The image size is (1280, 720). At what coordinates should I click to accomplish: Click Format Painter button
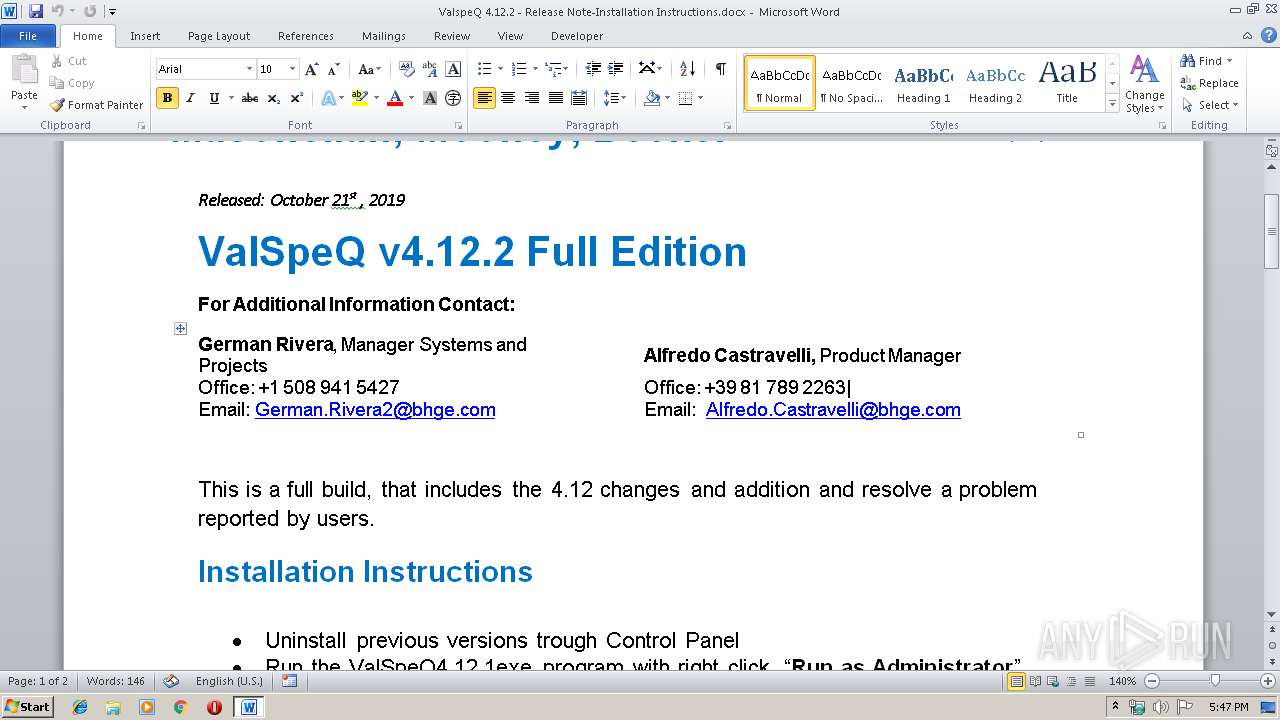coord(97,105)
